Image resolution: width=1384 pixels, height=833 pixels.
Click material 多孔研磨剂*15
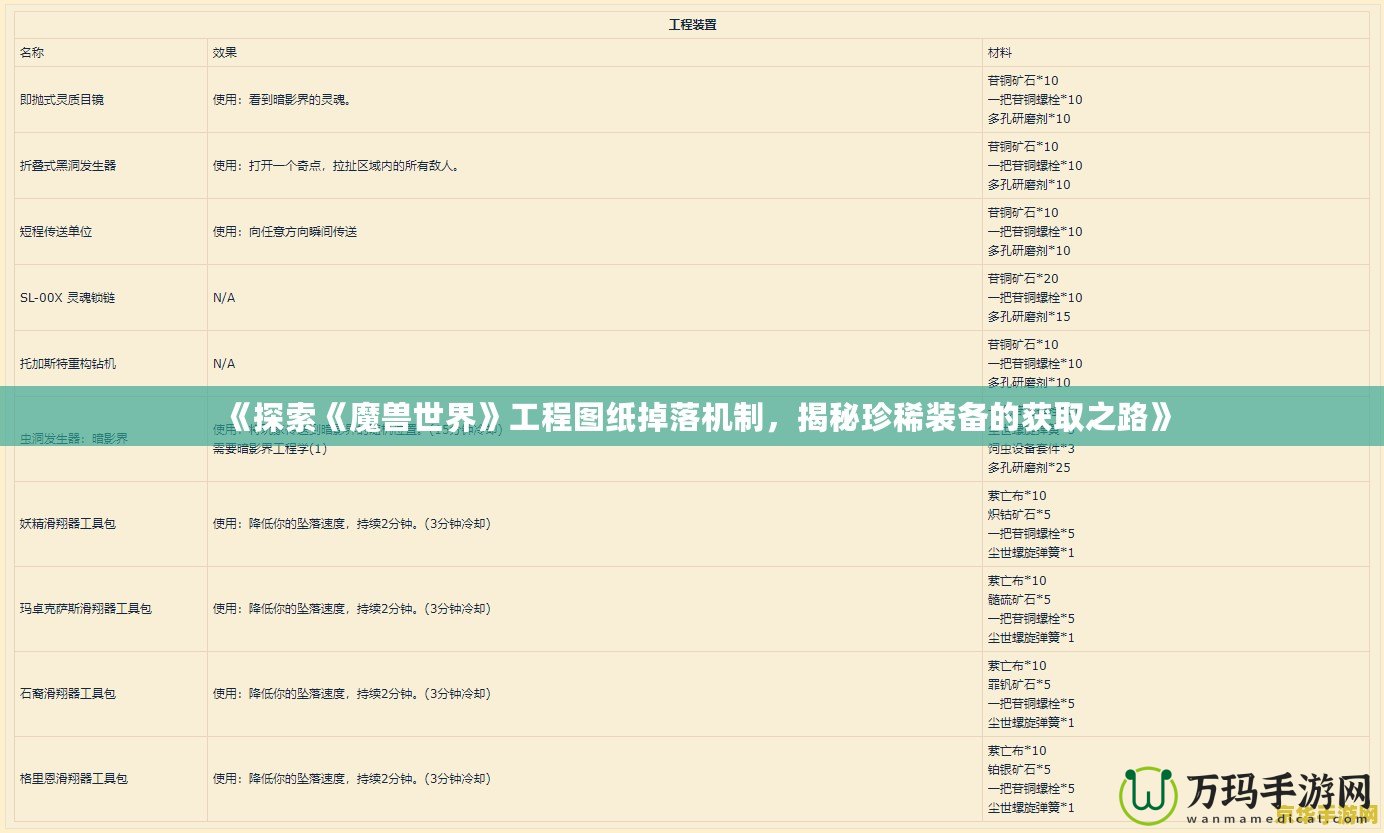point(1029,317)
